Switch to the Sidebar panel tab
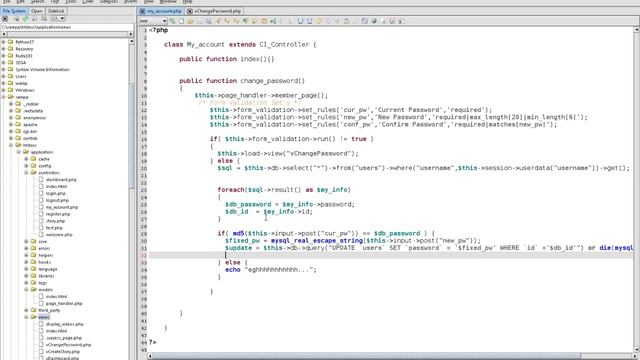This screenshot has height=360, width=640. 56,11
